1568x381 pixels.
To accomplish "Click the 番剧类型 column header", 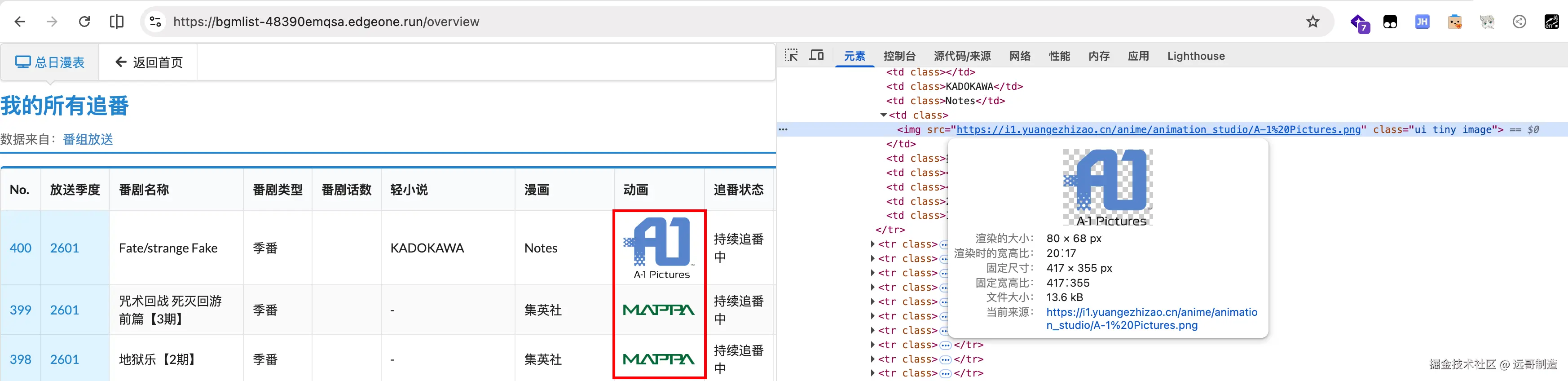I will point(277,190).
